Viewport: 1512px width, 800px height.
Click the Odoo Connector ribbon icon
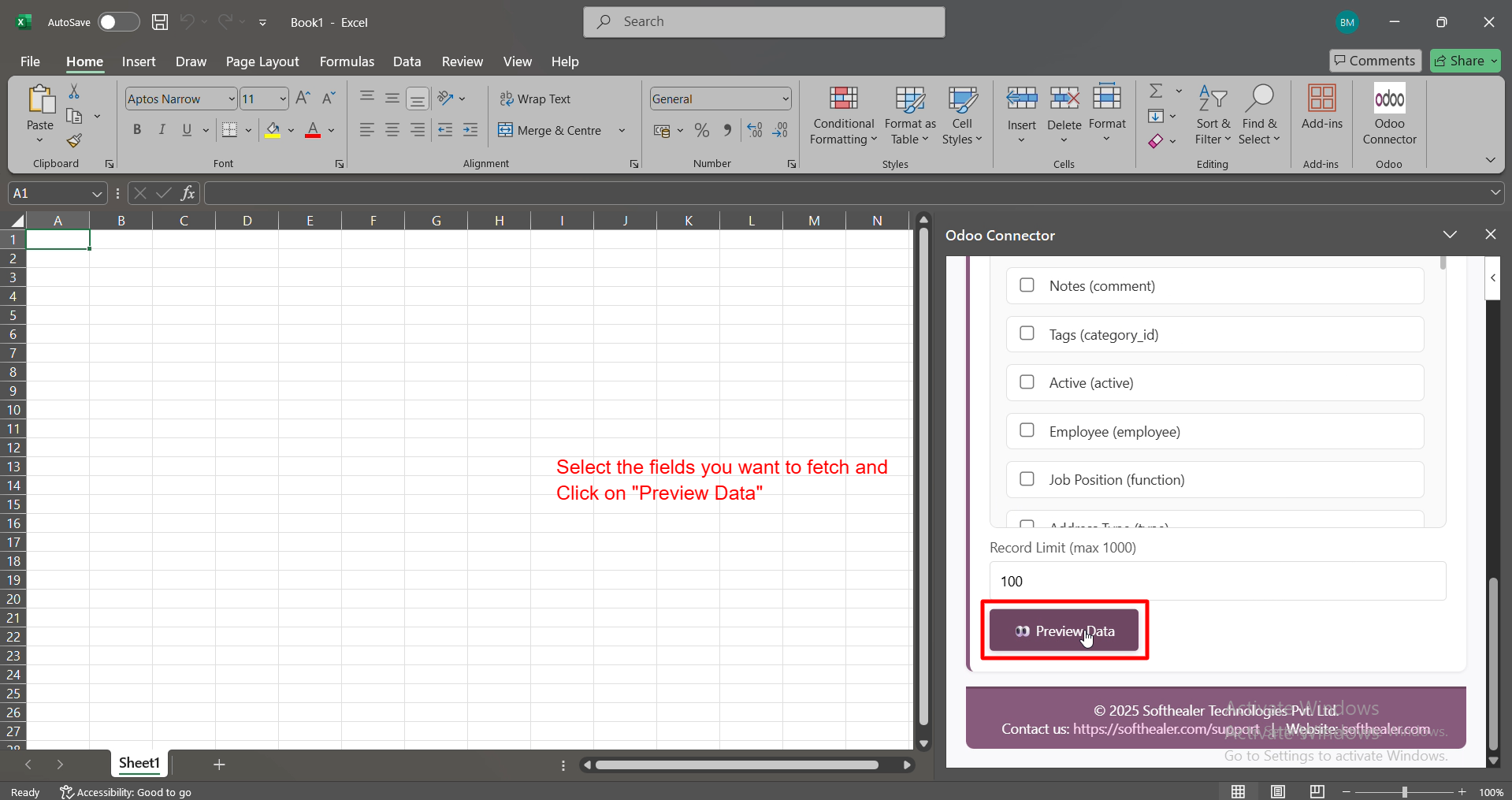(1389, 100)
